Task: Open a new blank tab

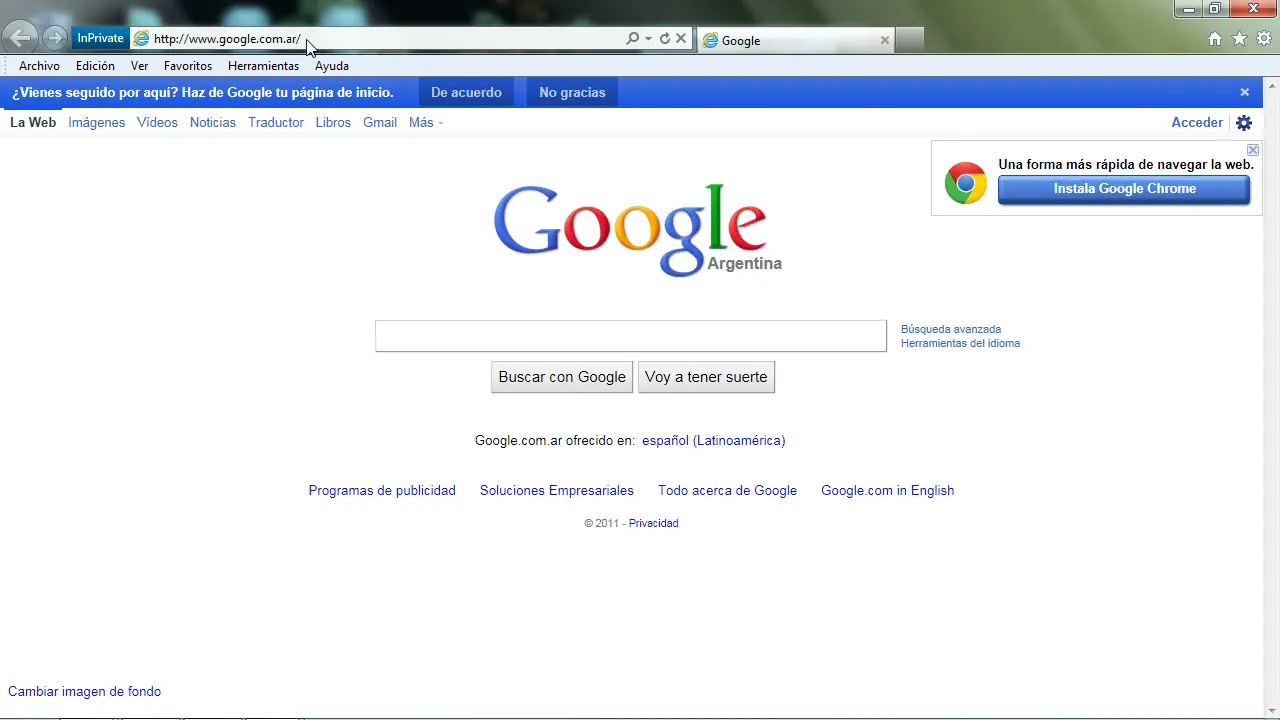Action: click(909, 40)
